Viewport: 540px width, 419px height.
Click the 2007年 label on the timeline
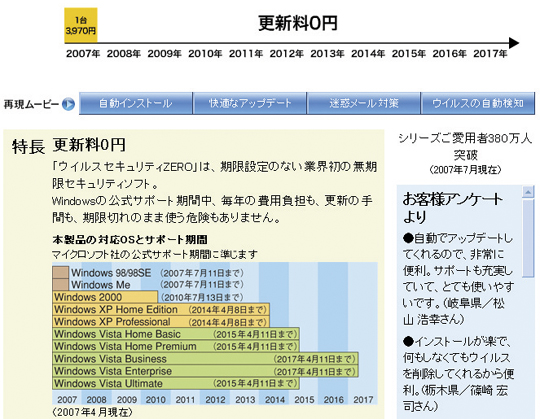click(x=83, y=54)
